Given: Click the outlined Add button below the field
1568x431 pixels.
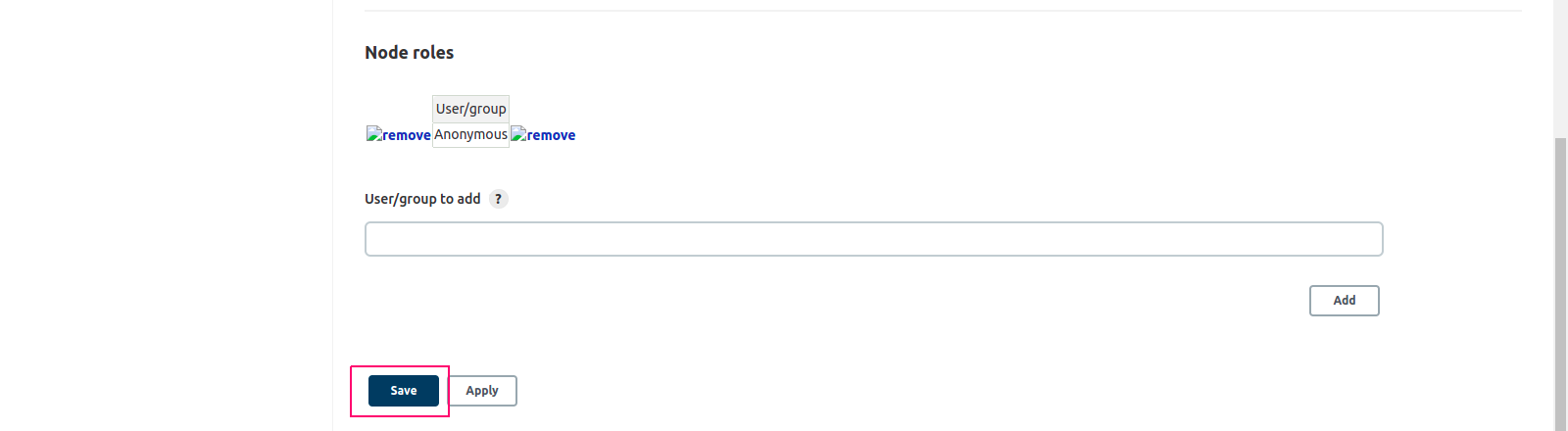Looking at the screenshot, I should pos(1345,301).
